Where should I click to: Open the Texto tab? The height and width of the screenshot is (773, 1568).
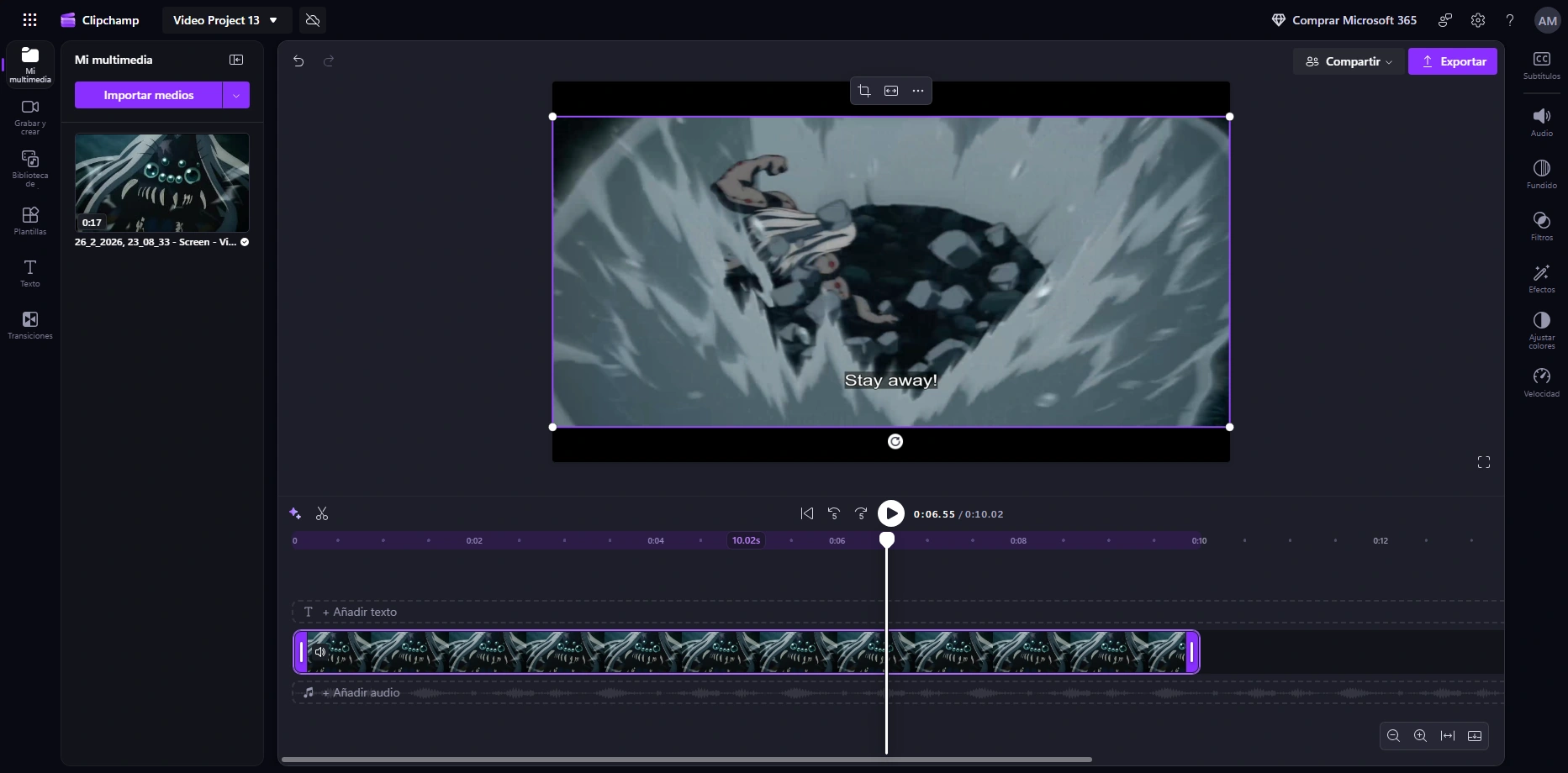(x=30, y=273)
